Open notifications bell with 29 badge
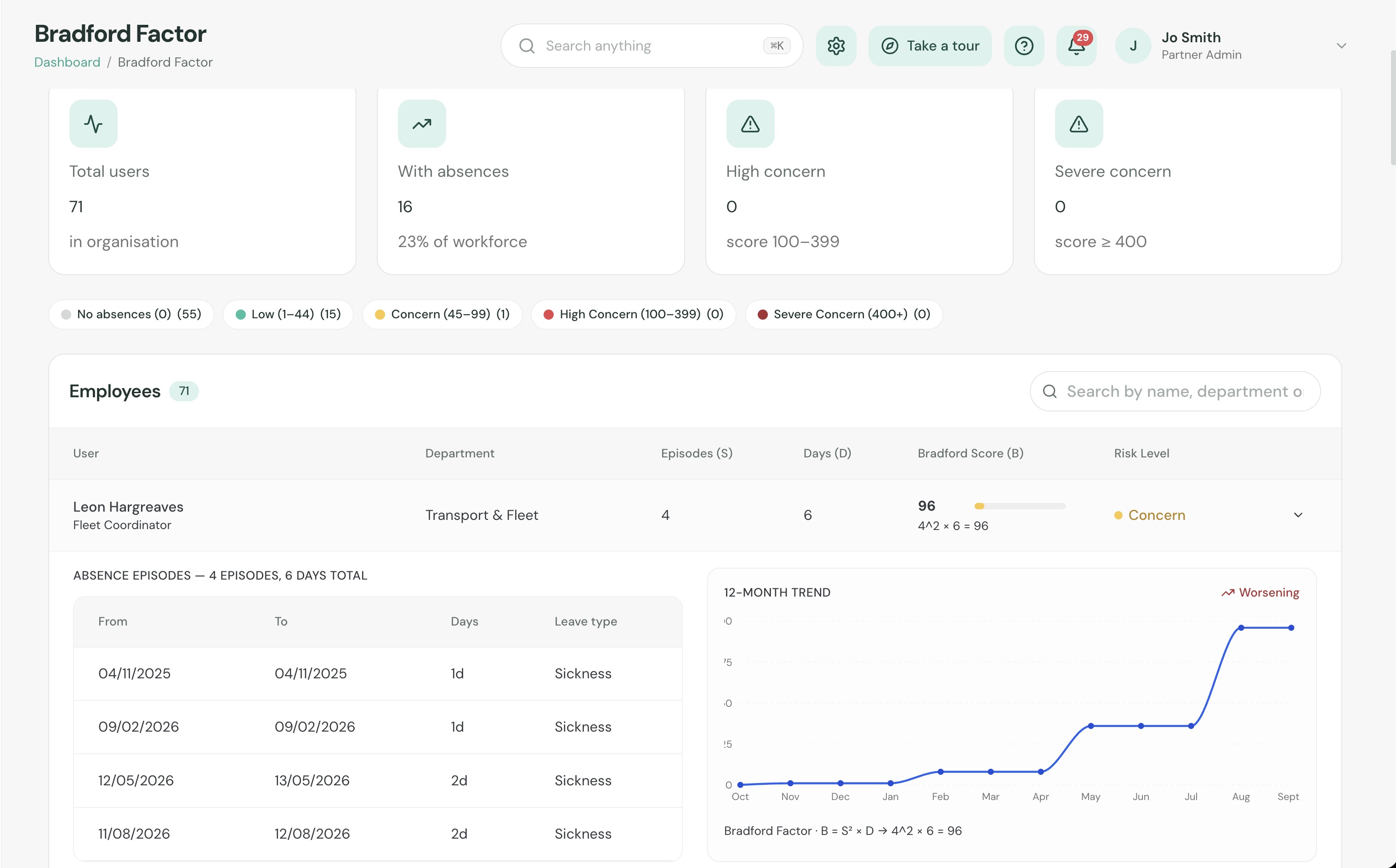Screen dimensions: 1396x868 1076,46
